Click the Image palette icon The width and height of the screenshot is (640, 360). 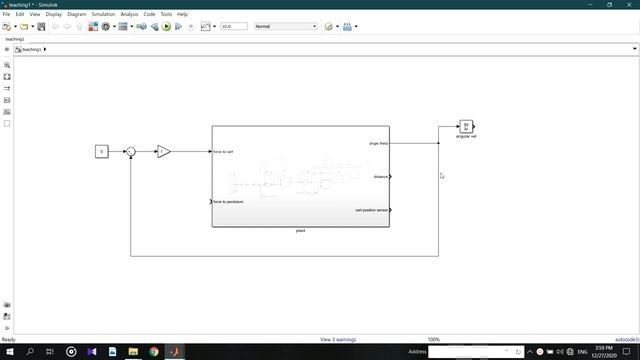tap(7, 112)
